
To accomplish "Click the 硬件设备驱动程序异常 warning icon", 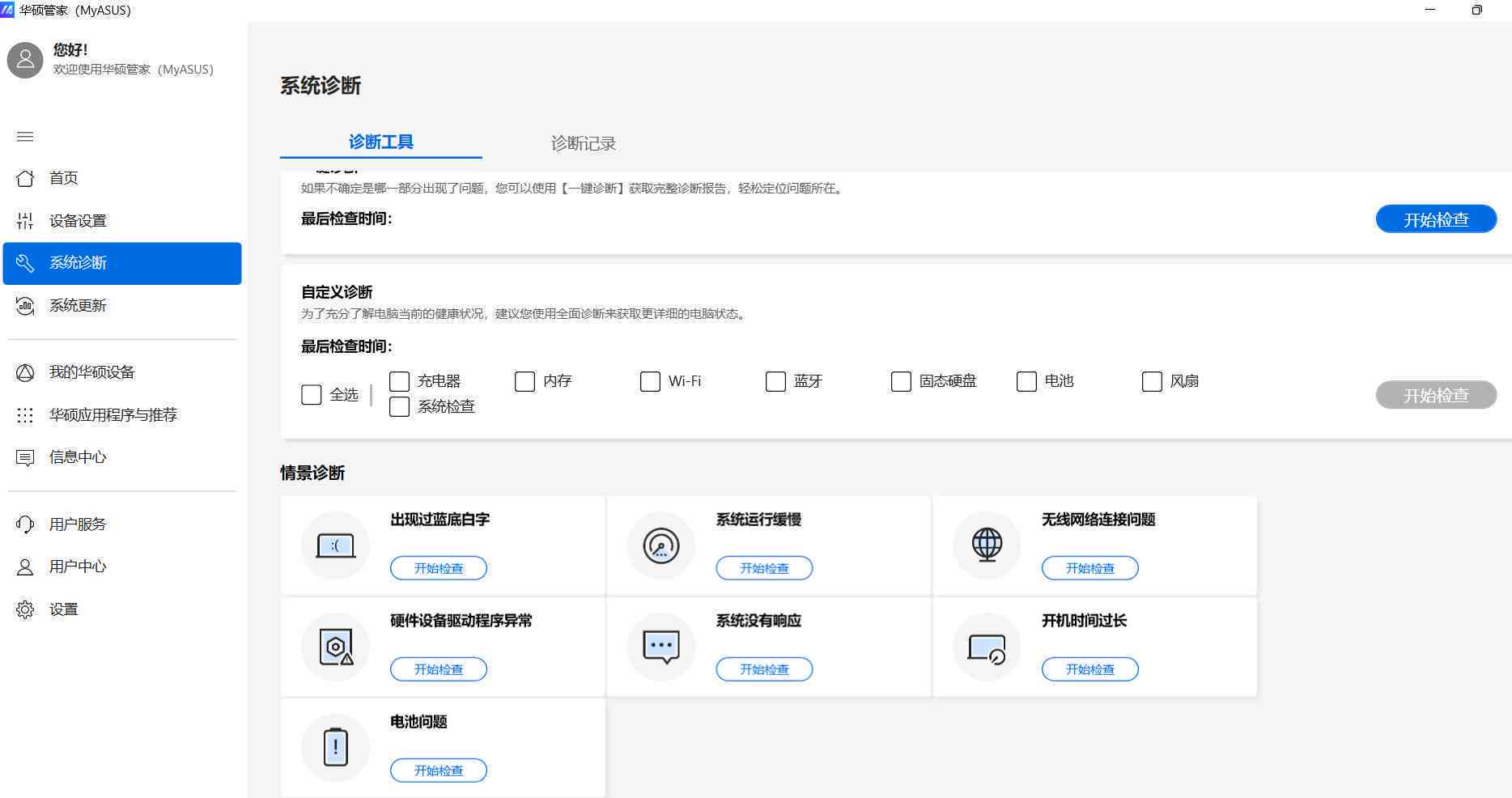I will [x=335, y=647].
